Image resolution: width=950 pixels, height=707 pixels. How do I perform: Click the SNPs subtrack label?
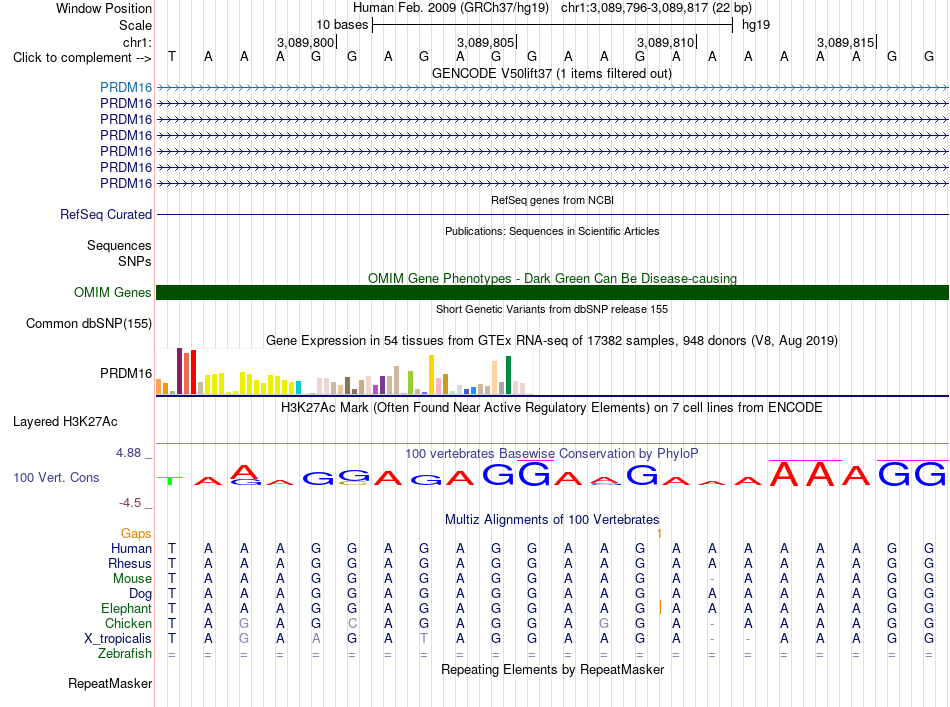coord(135,261)
